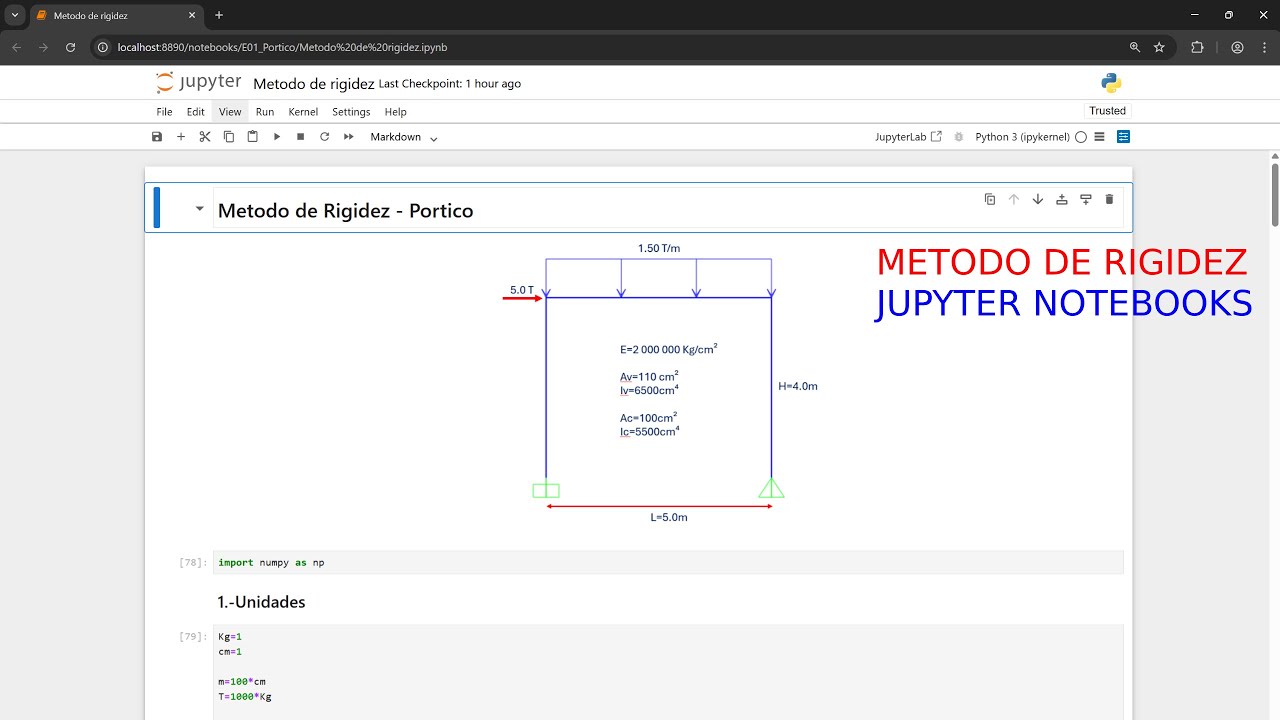Insert a cell below icon in the cell toolbar
Screen dimensions: 1280x720
[1085, 199]
